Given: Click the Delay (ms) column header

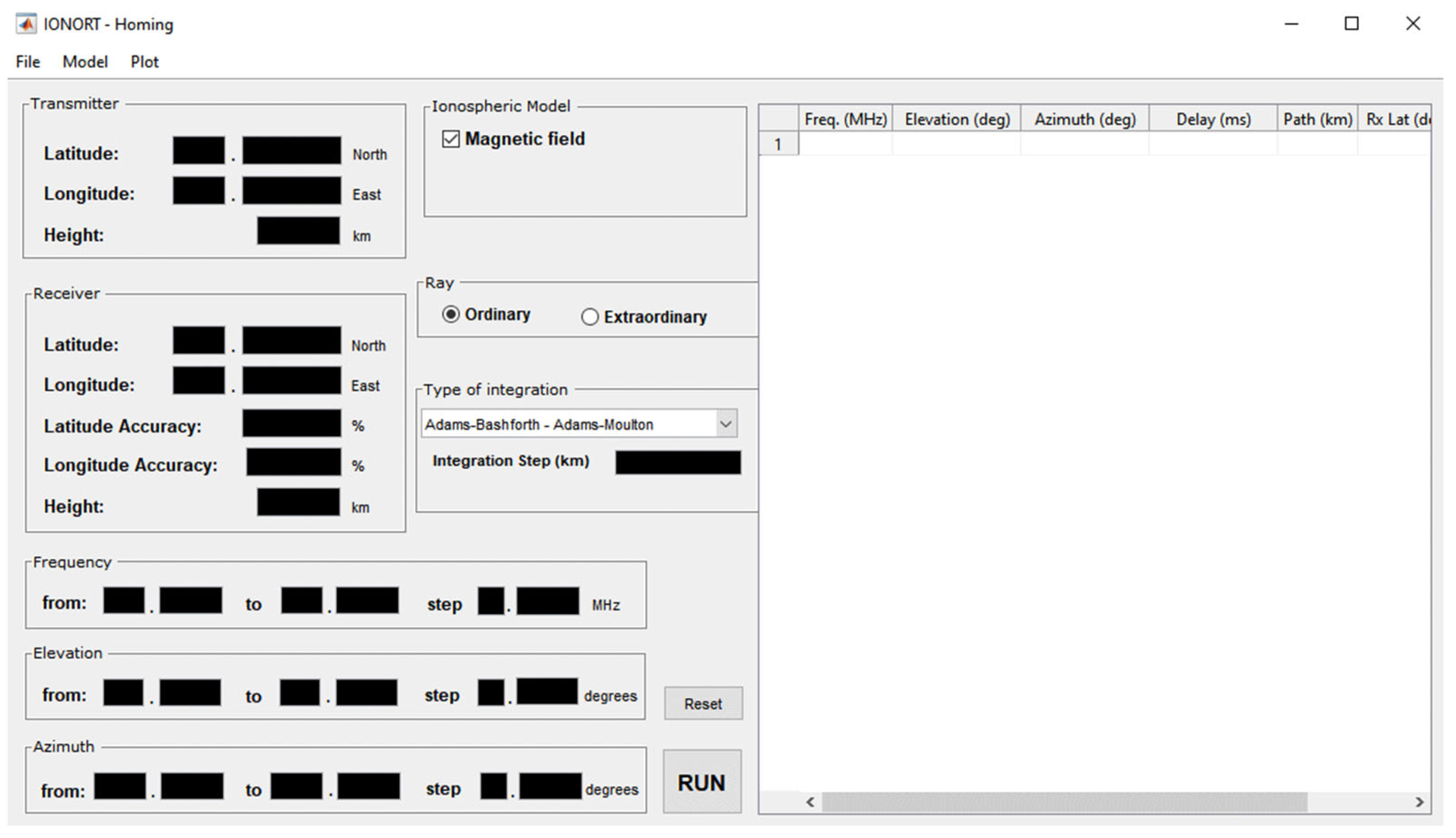Looking at the screenshot, I should pos(1213,119).
